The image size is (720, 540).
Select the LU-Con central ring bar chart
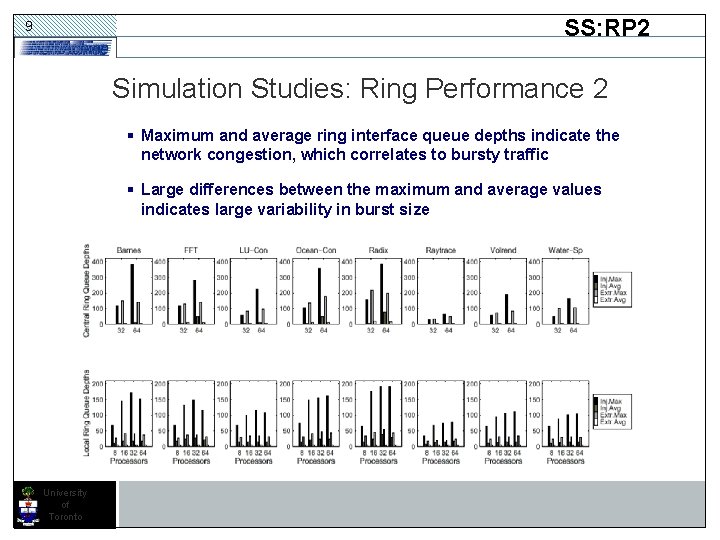point(253,291)
